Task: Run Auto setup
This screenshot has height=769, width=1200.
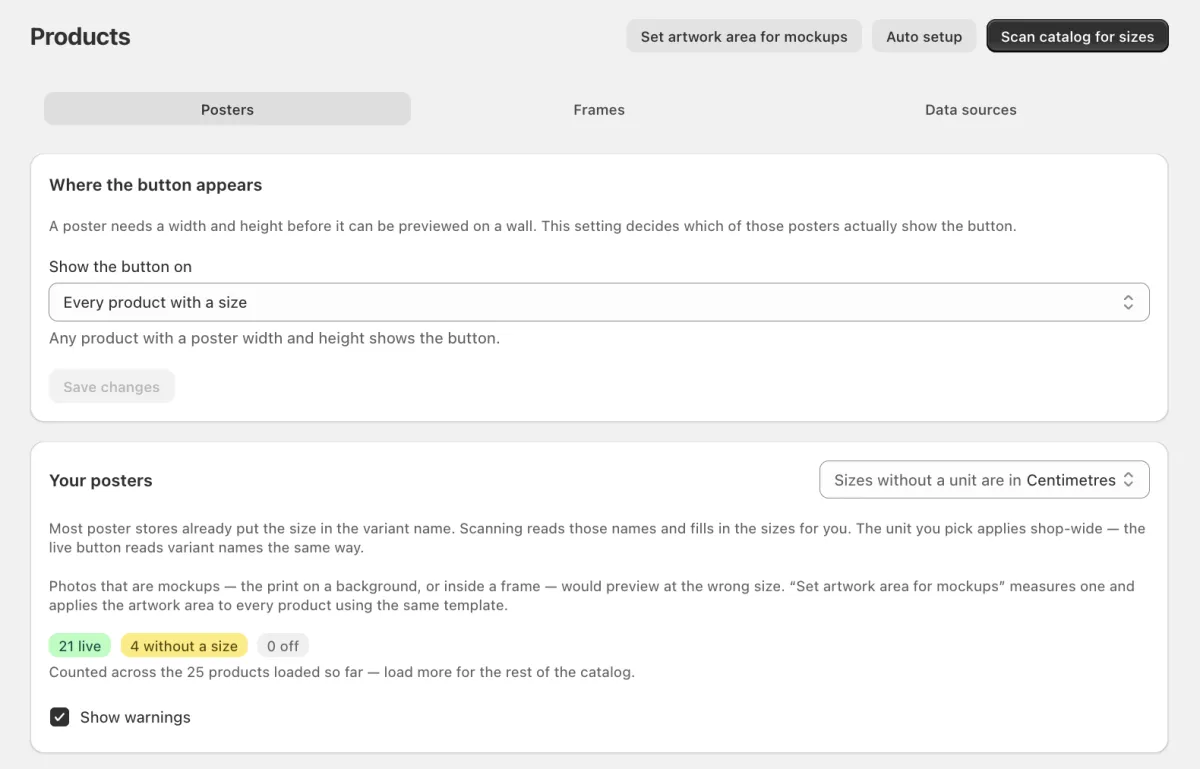Action: 924,37
